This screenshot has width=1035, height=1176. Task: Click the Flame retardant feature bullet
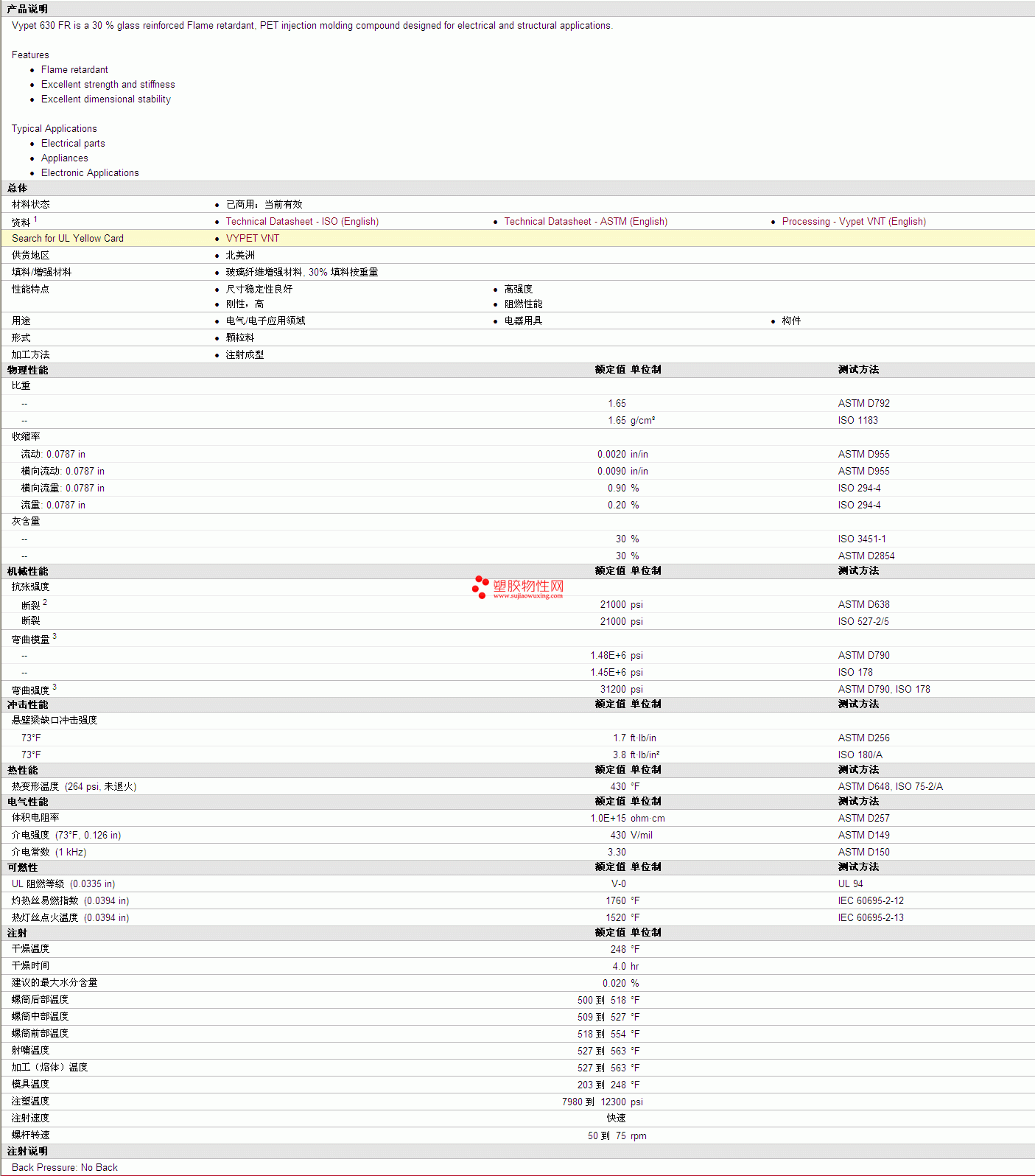pos(74,69)
